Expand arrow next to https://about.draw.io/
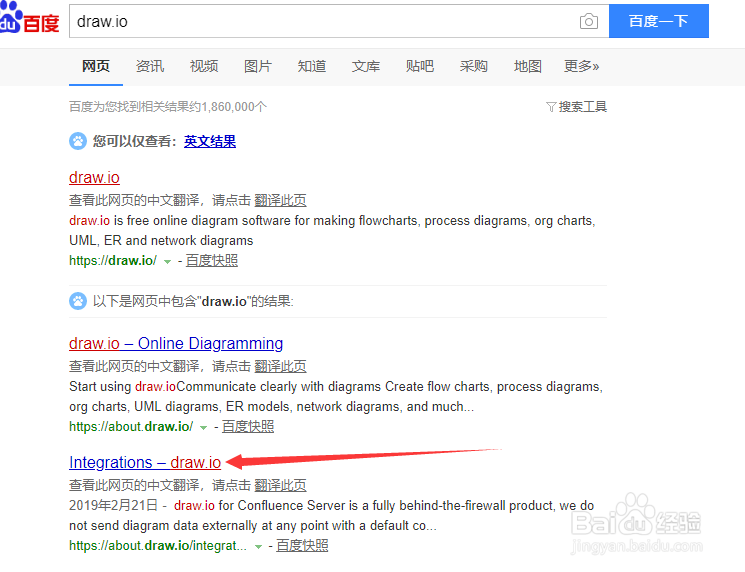745x572 pixels. click(203, 428)
